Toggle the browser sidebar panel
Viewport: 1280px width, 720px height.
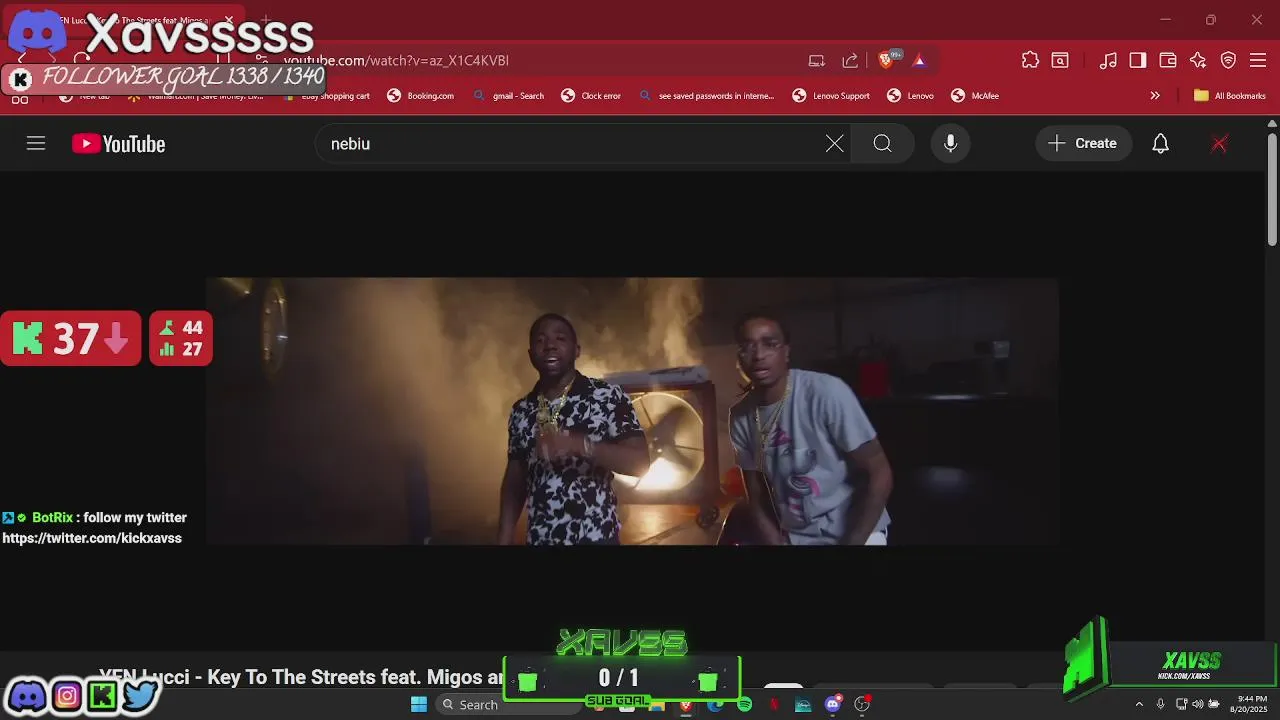pyautogui.click(x=1138, y=61)
